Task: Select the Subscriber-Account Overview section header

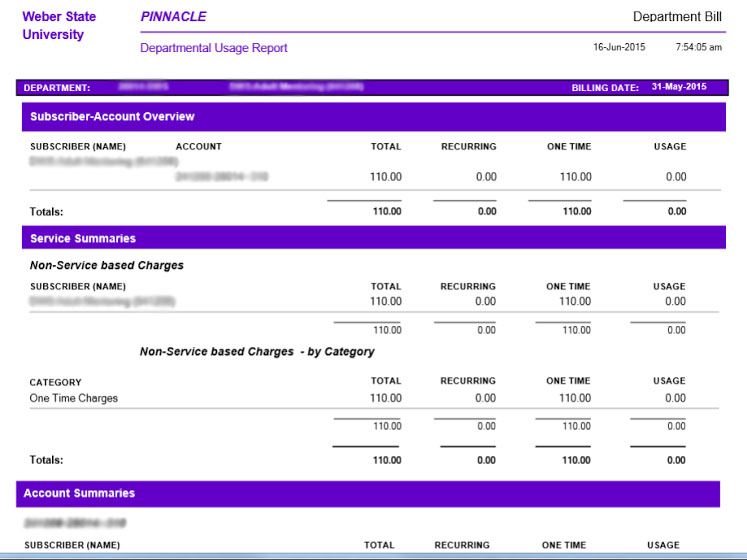Action: click(112, 117)
